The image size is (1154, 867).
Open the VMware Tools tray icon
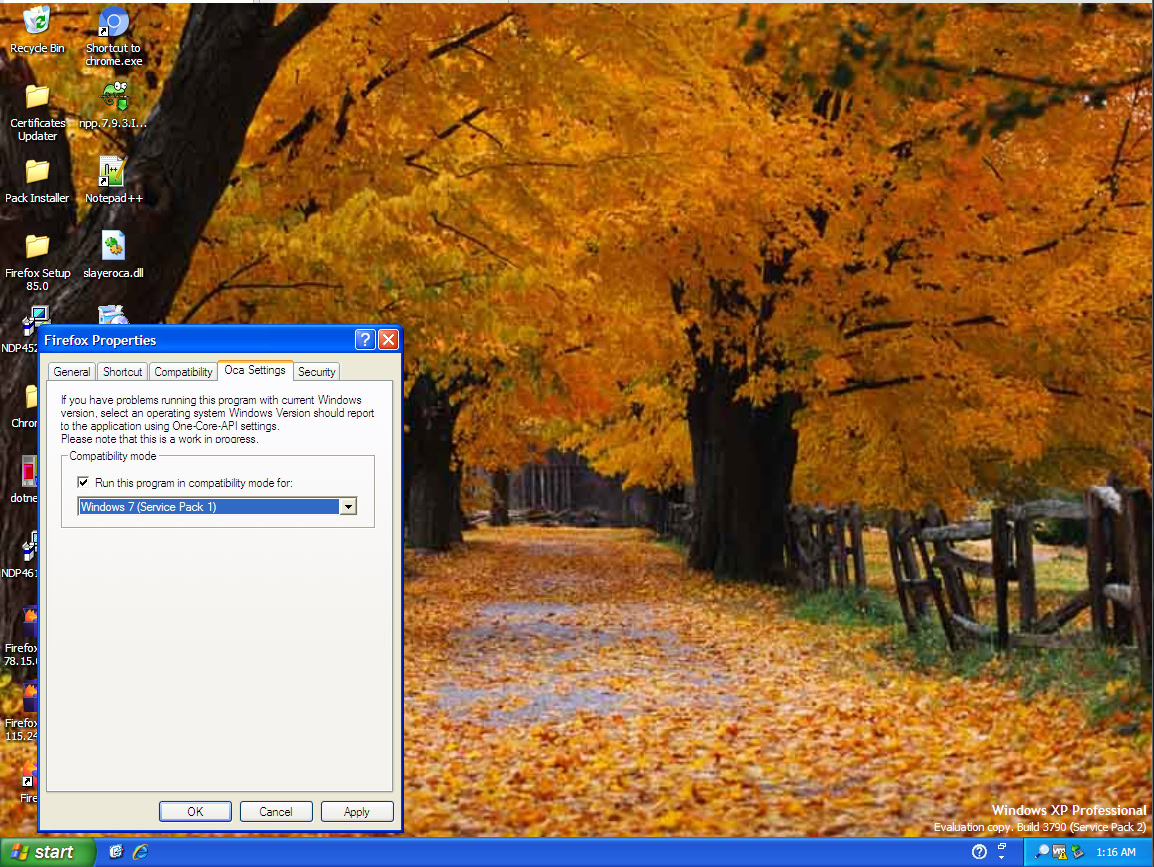(1060, 852)
